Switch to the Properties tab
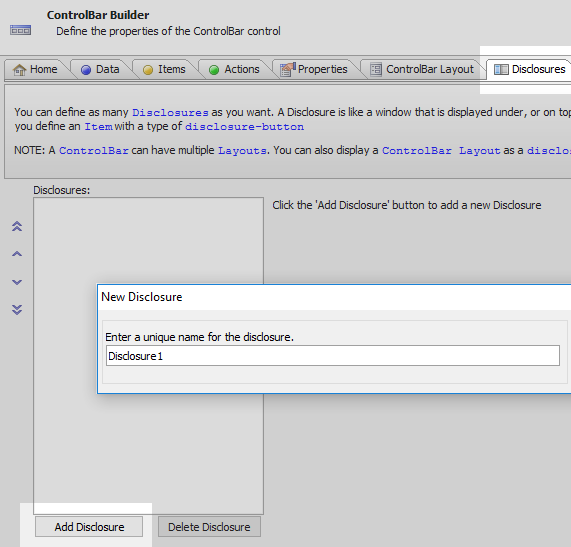The image size is (571, 547). point(314,69)
